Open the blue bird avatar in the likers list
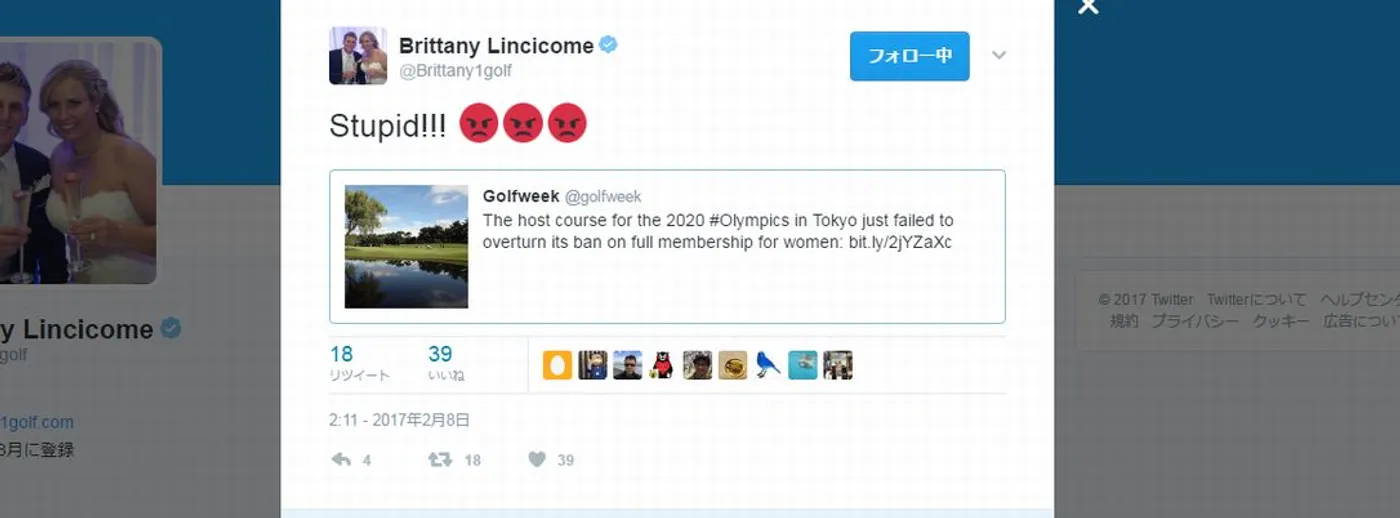Viewport: 1400px width, 518px height. [x=767, y=365]
